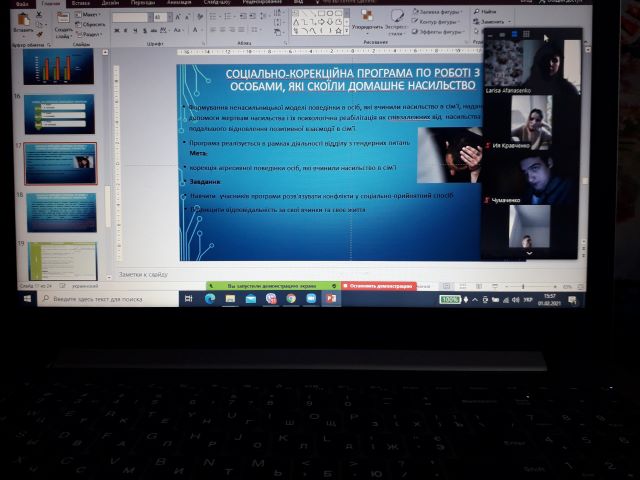Click the bulleted list icon
This screenshot has height=480, width=640.
coord(213,17)
